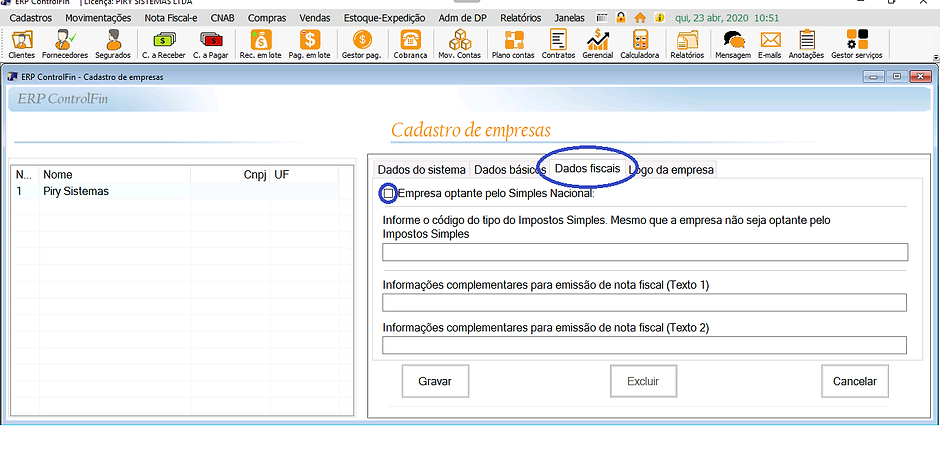This screenshot has height=450, width=940.
Task: Open the Estoque-Expedição menu
Action: pos(384,18)
